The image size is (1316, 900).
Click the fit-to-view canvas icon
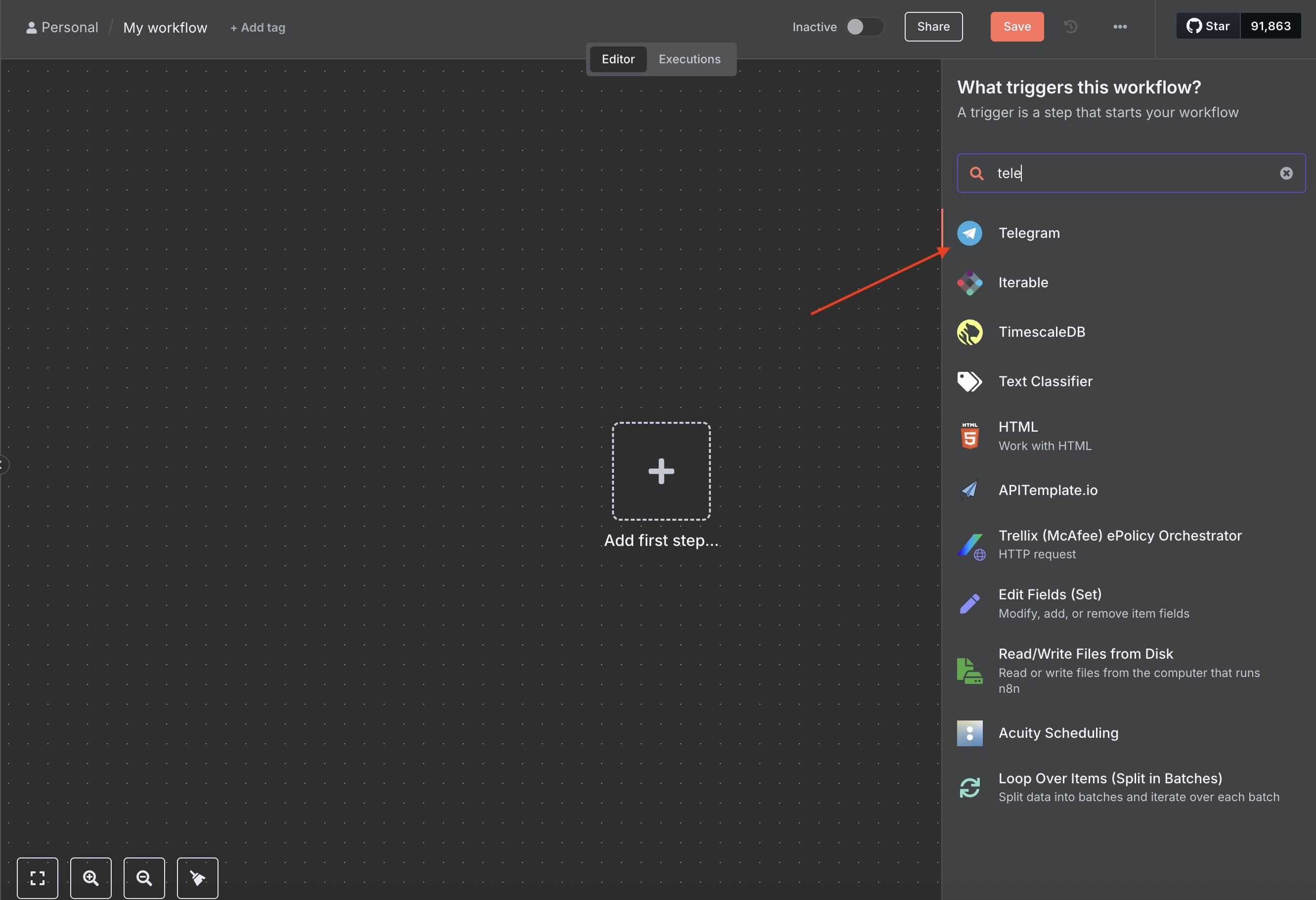click(x=38, y=878)
